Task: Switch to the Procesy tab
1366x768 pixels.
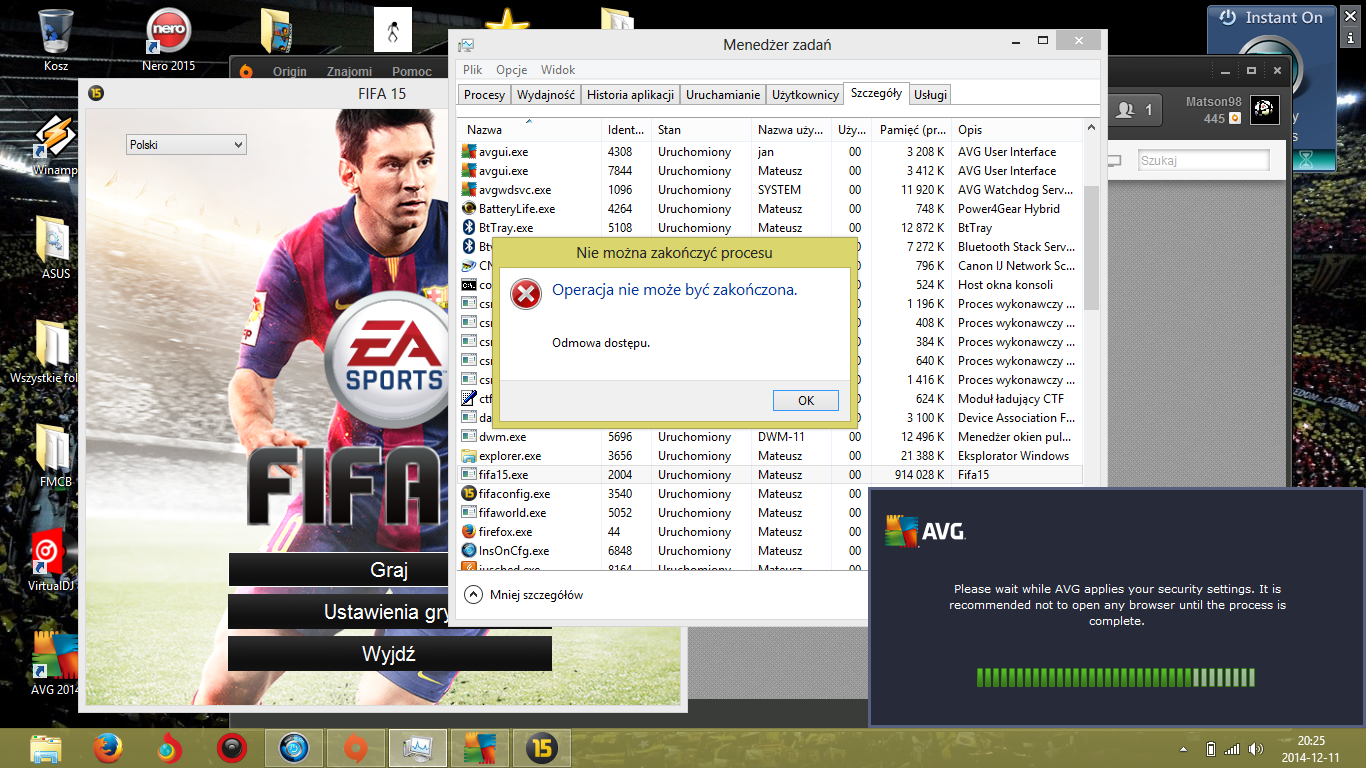Action: tap(485, 95)
